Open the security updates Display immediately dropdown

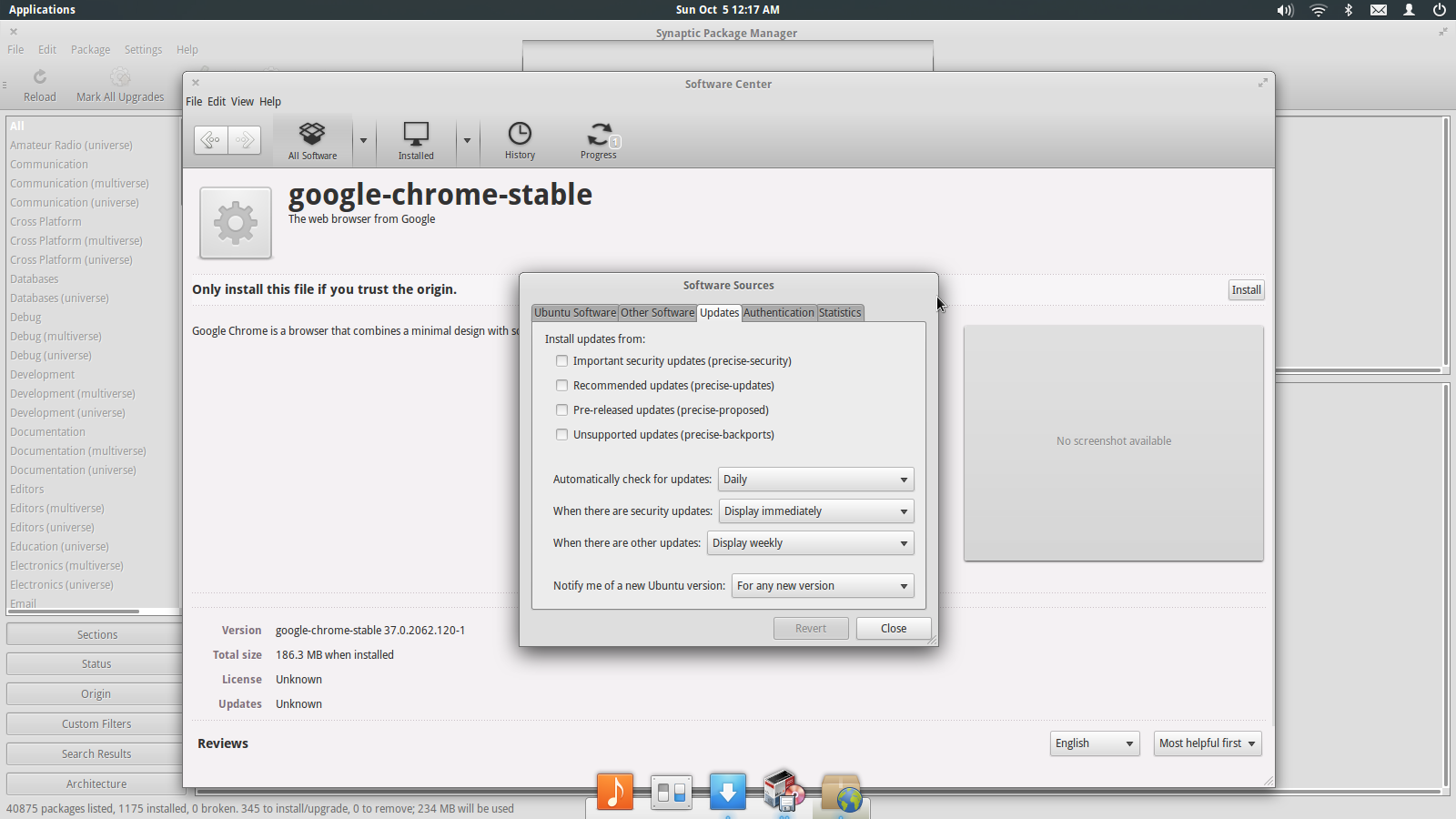[x=816, y=511]
